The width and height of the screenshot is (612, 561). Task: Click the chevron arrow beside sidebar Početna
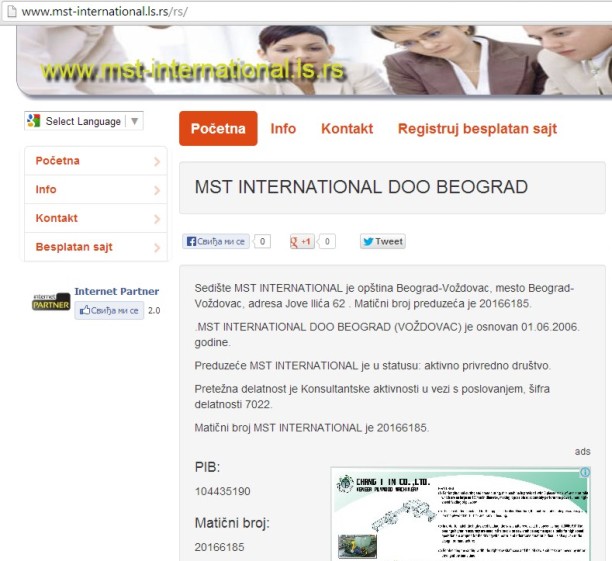(x=157, y=161)
